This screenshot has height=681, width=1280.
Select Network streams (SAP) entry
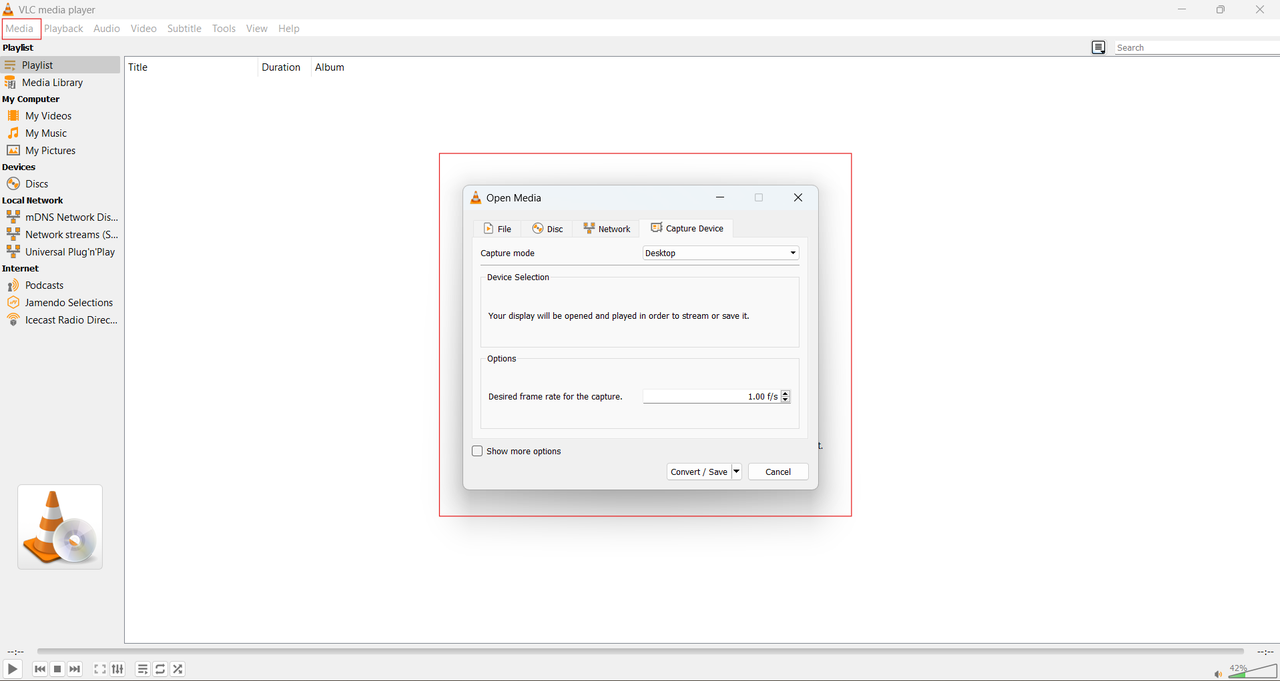(x=60, y=235)
